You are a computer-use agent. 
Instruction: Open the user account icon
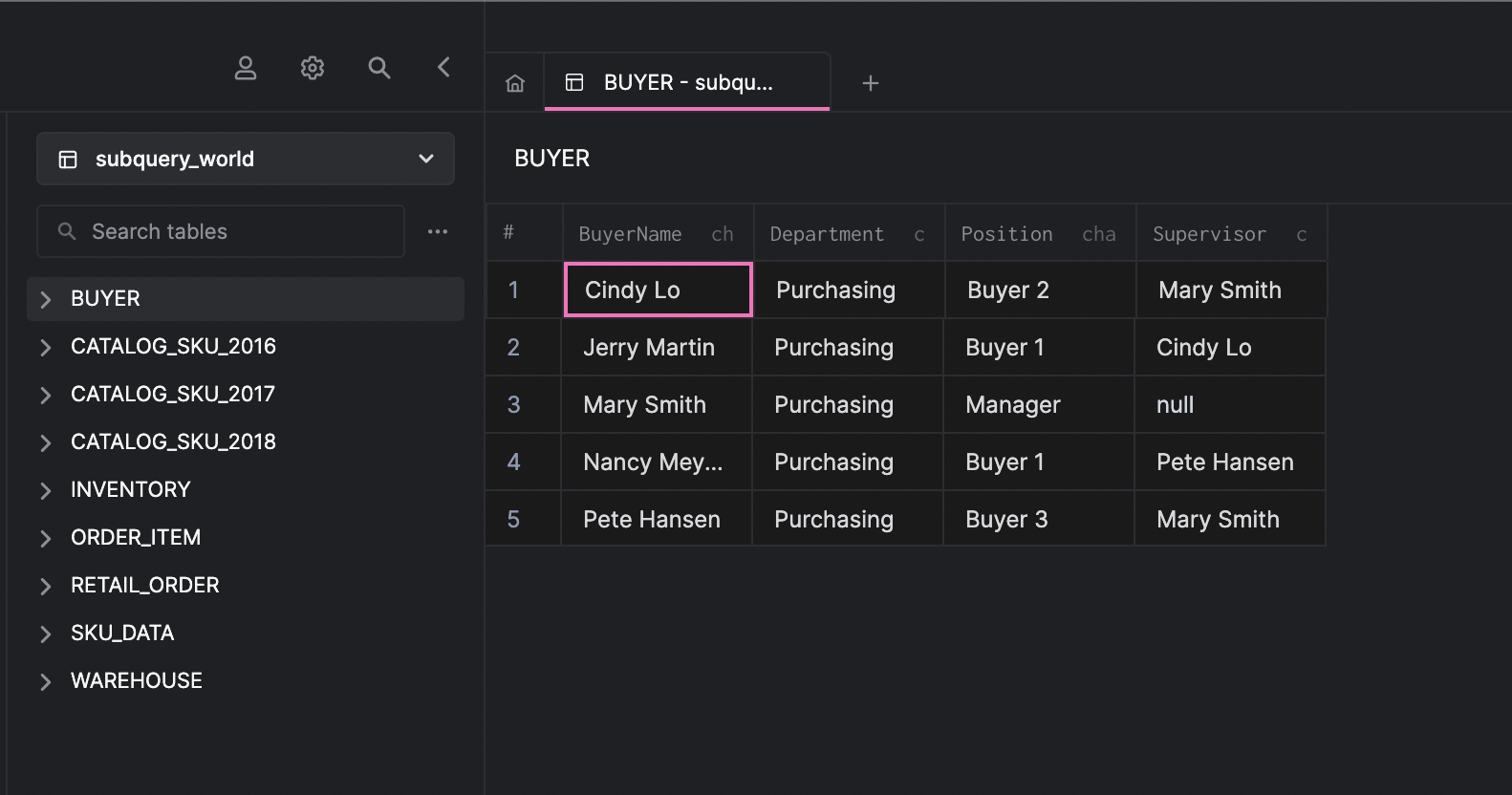click(246, 68)
